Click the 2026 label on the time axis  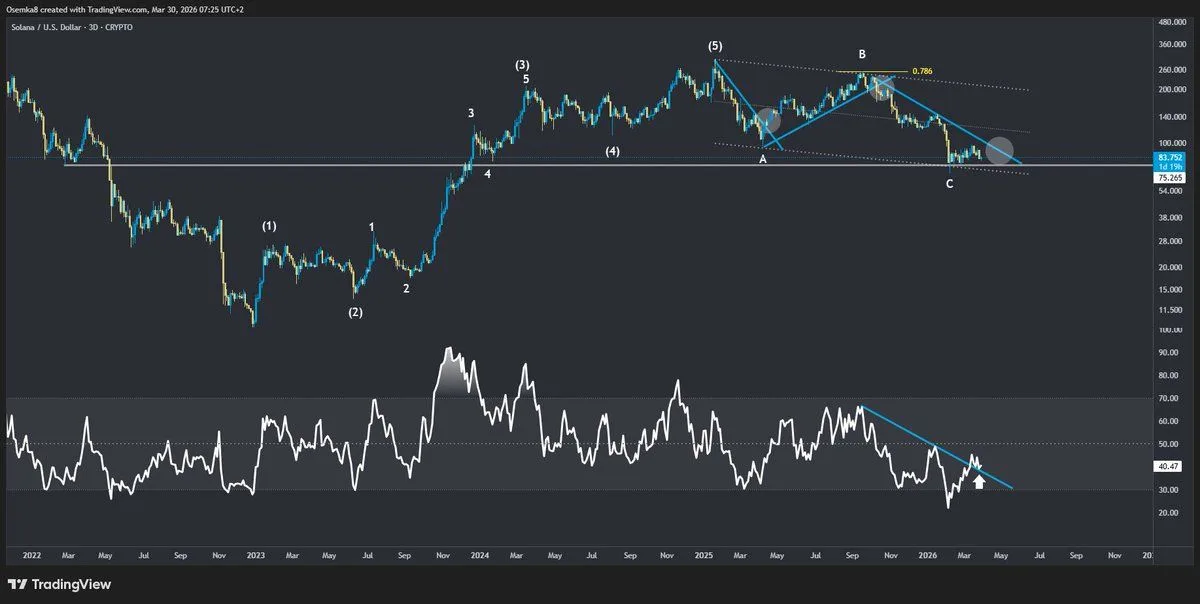point(930,556)
